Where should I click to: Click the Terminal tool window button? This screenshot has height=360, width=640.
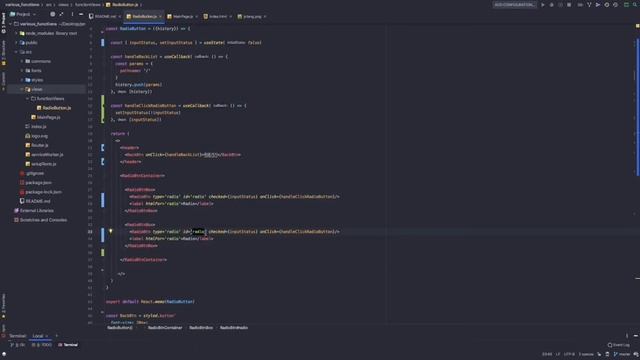pos(68,345)
